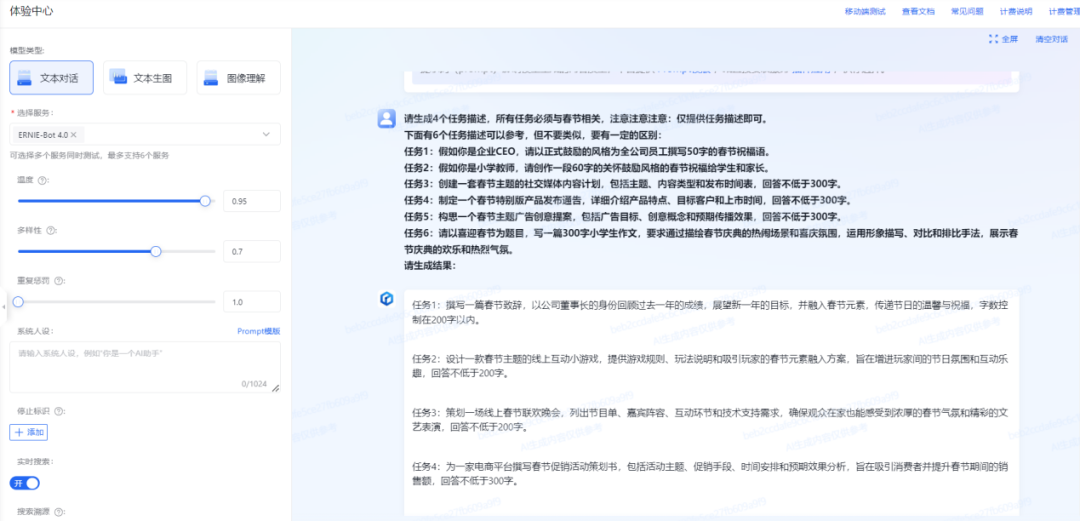1080x521 pixels.
Task: Select the 文本对话 model type
Action: (x=52, y=77)
